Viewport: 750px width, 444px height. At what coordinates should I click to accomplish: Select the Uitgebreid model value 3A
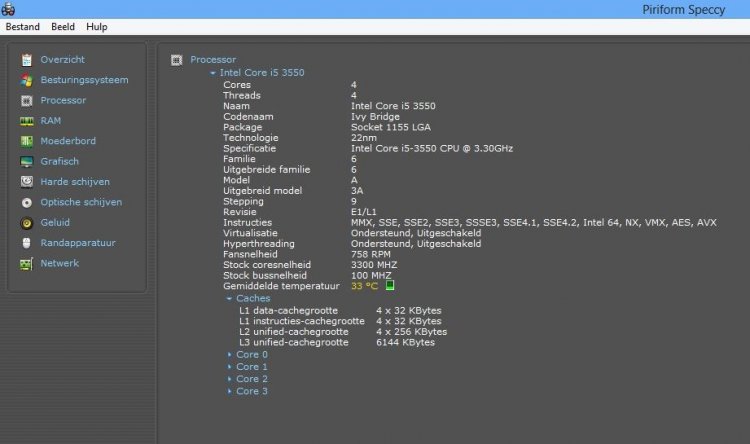tap(356, 191)
